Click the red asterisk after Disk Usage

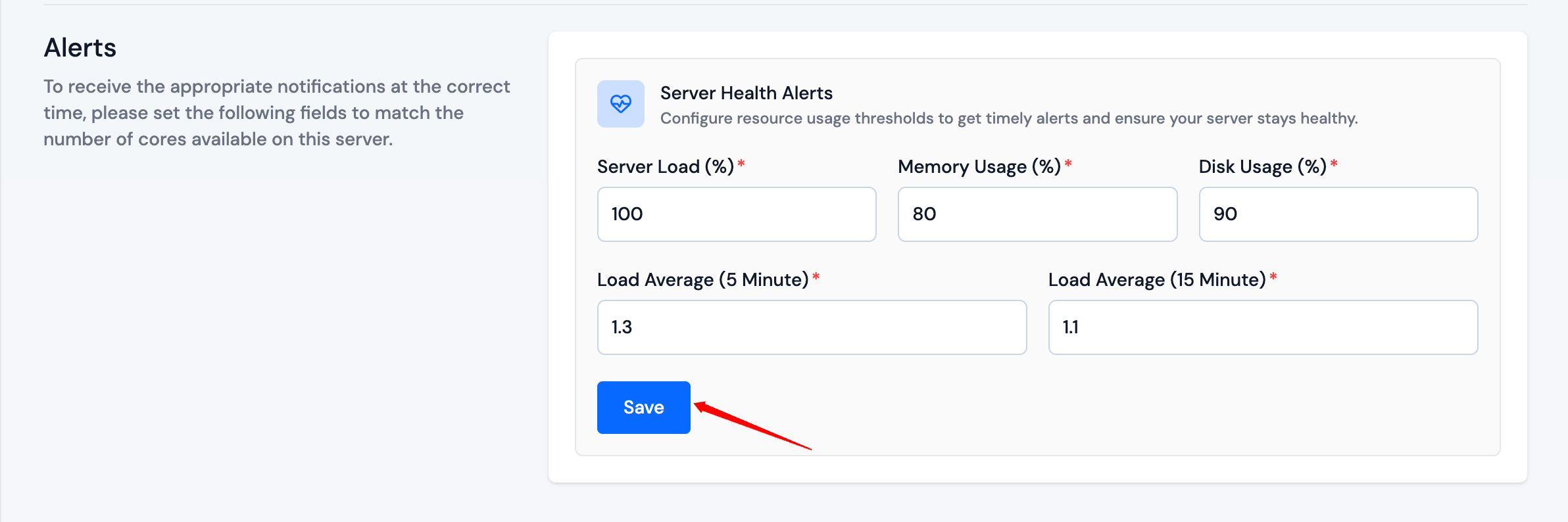1334,164
